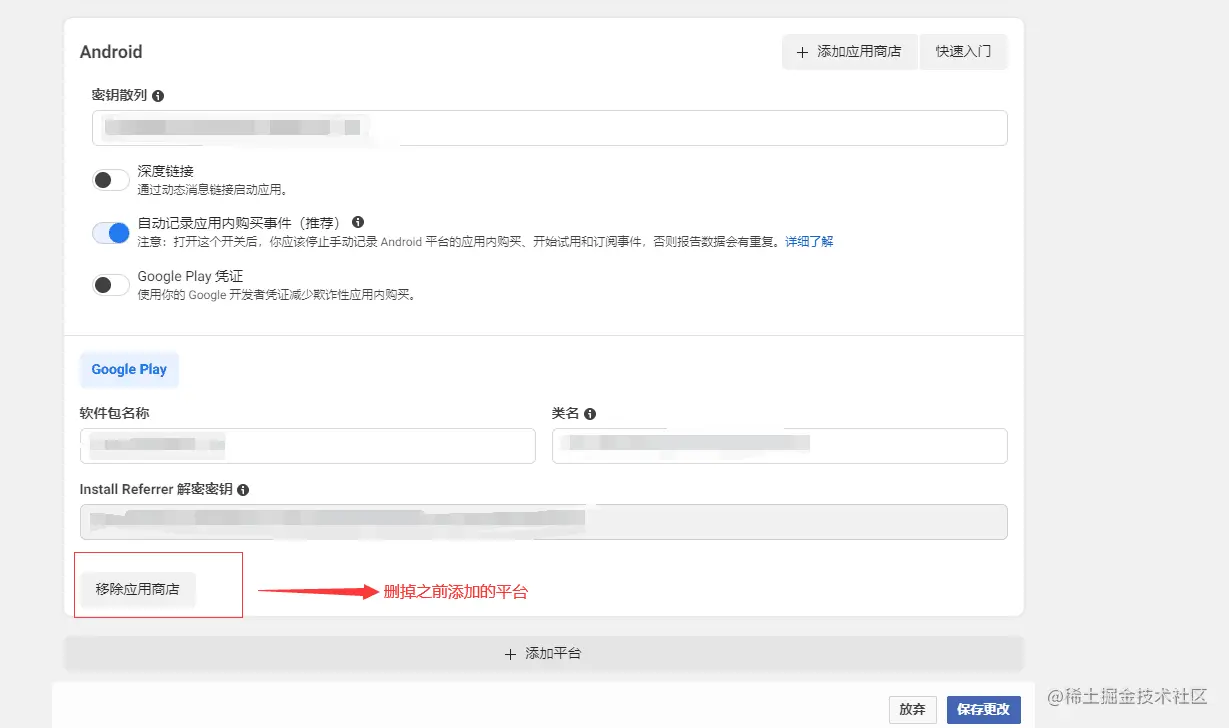Enable the 深度链接 toggle
The image size is (1229, 728).
[x=110, y=179]
